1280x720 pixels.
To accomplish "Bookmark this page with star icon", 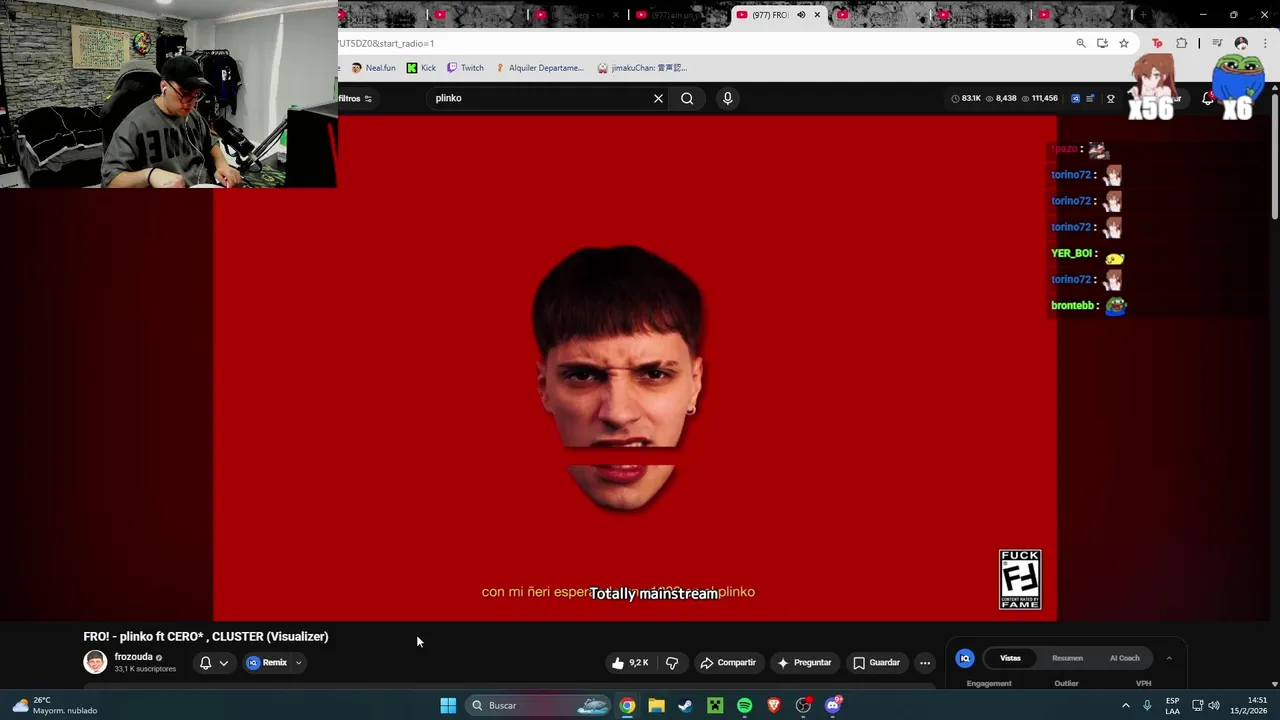I will coord(1124,43).
